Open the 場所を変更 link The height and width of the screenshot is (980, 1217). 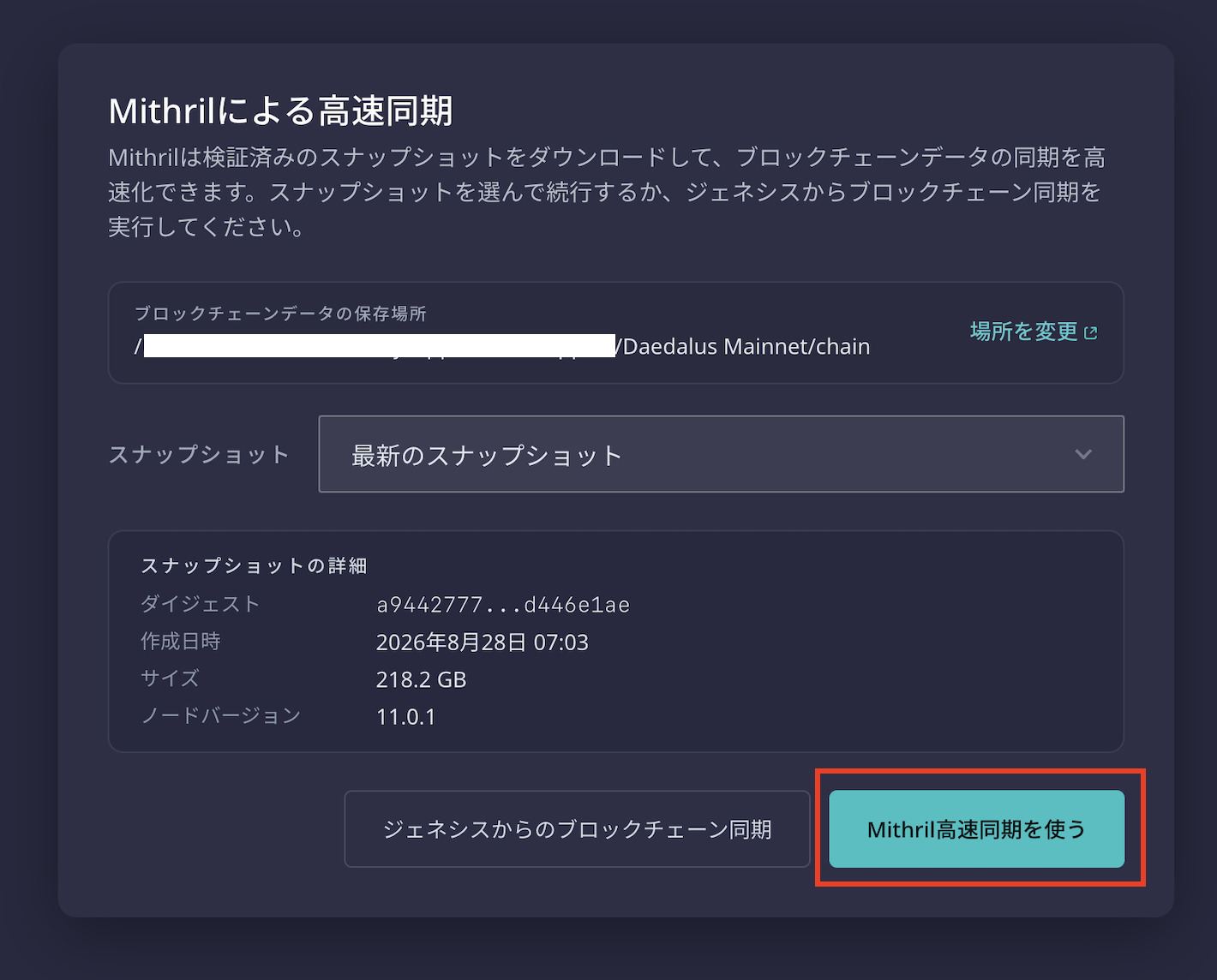coord(1033,332)
